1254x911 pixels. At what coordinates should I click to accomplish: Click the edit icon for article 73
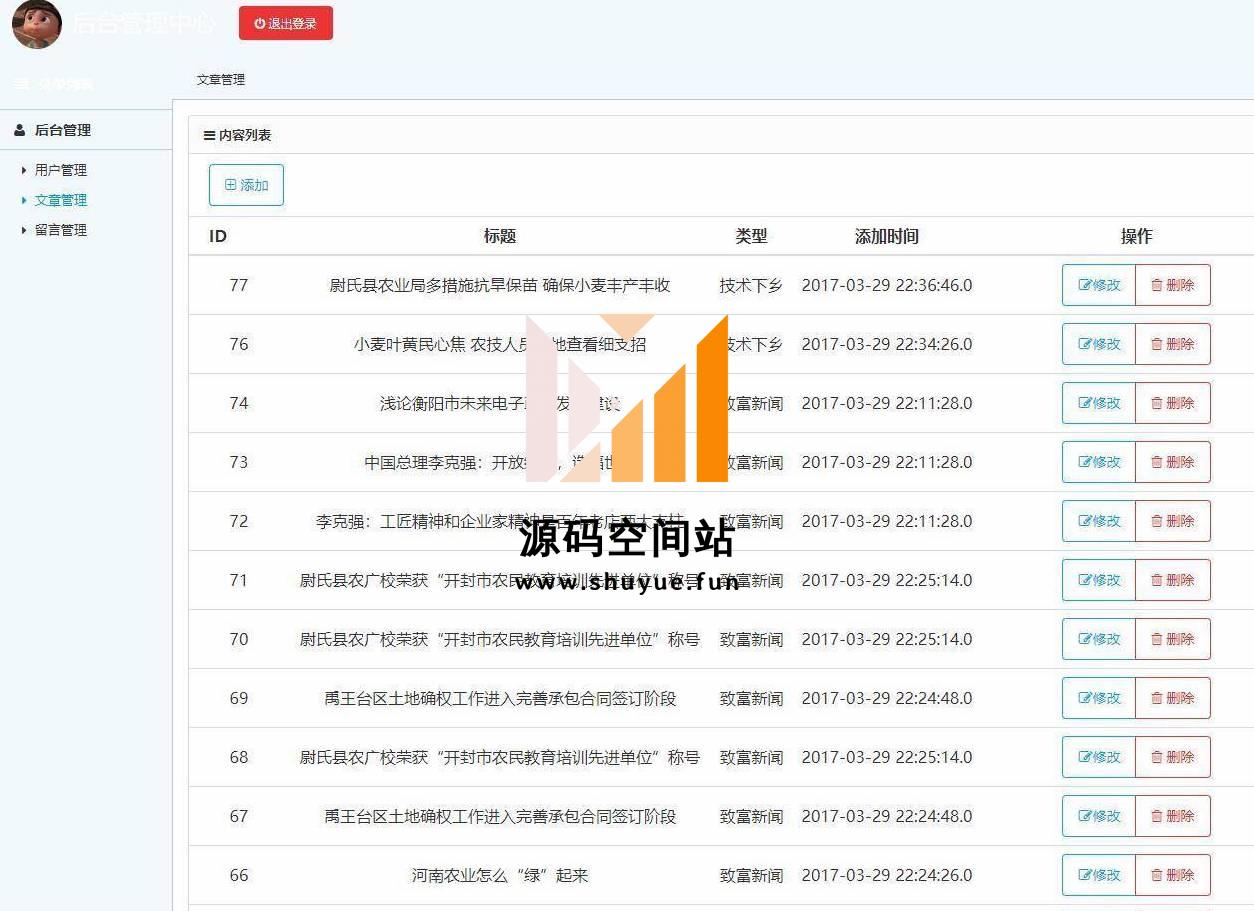(1085, 462)
